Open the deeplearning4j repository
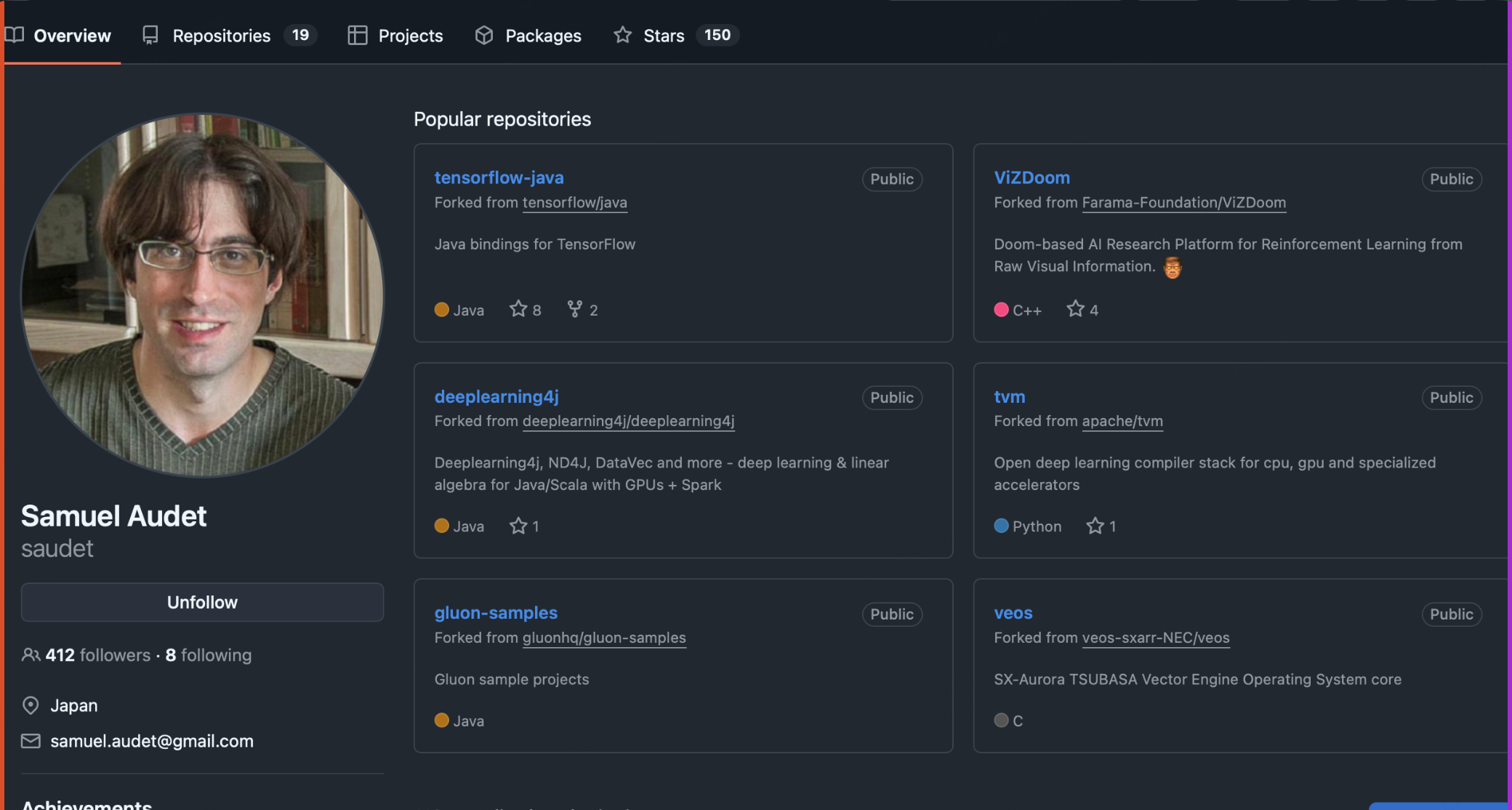Image resolution: width=1512 pixels, height=810 pixels. 496,396
